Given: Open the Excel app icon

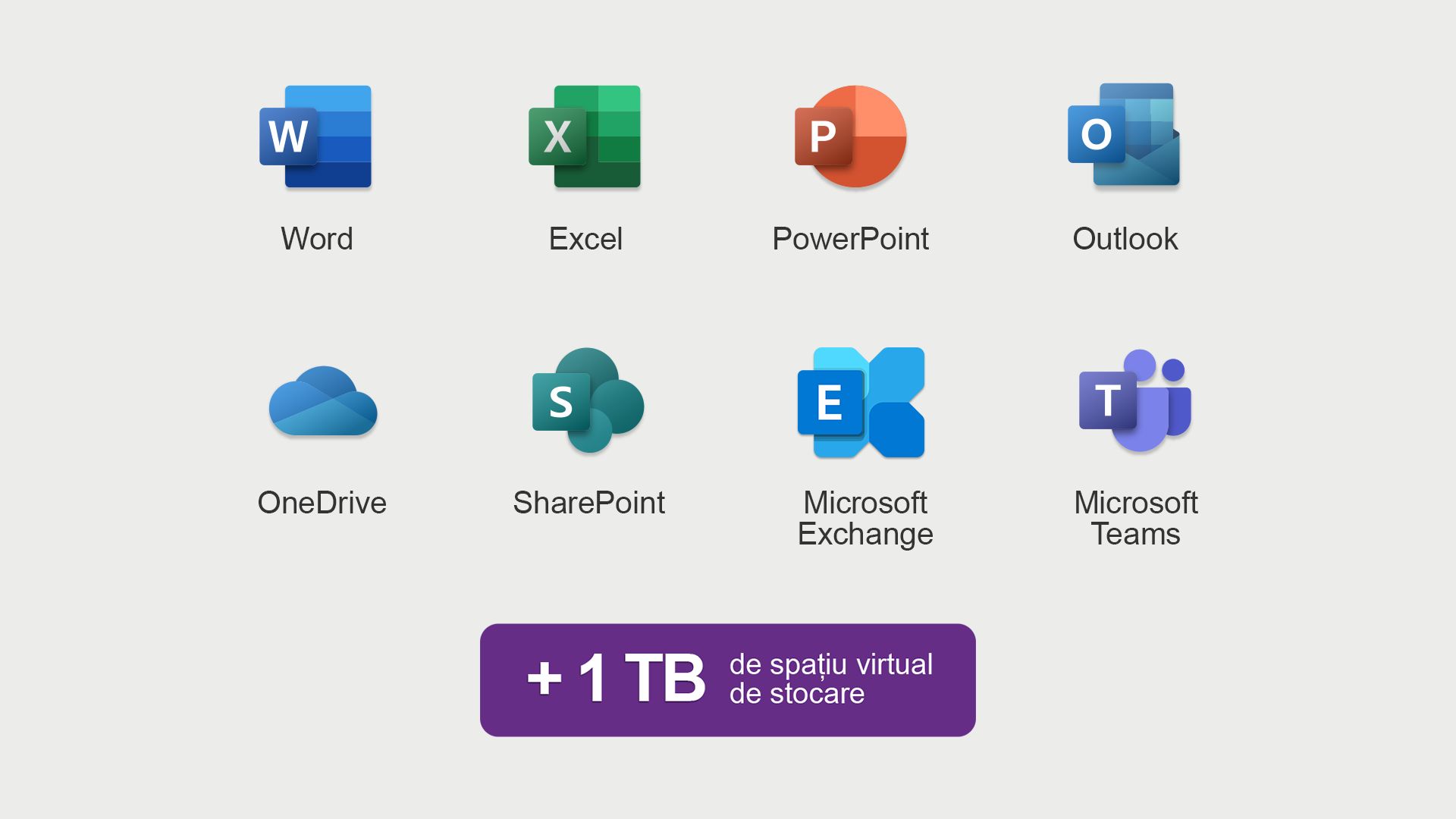Looking at the screenshot, I should pyautogui.click(x=585, y=136).
